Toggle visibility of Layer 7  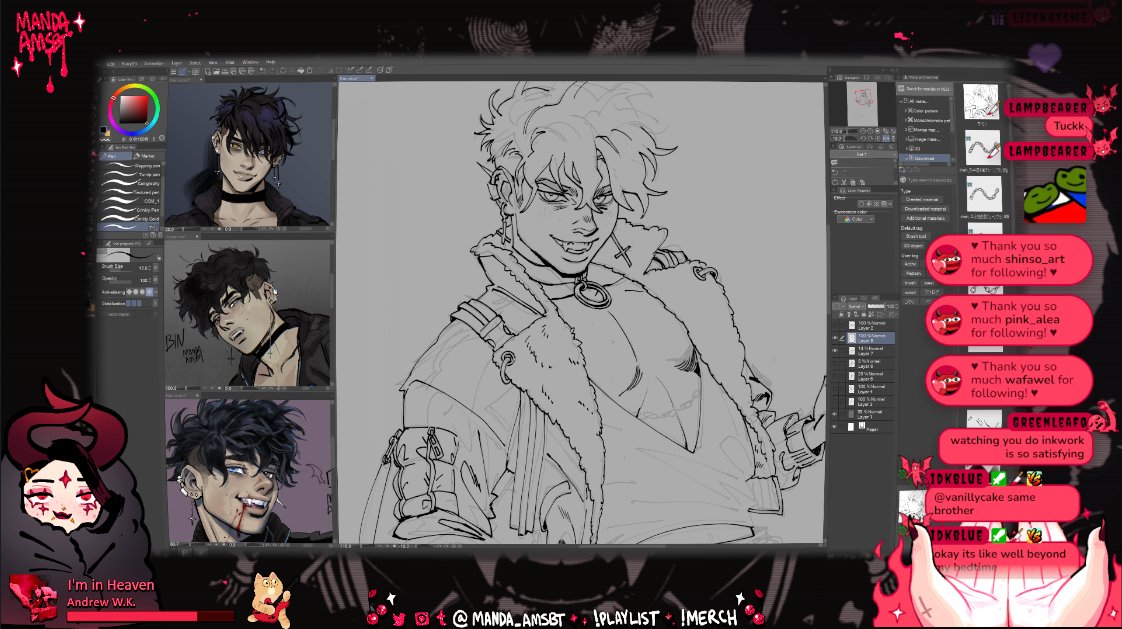pos(834,351)
